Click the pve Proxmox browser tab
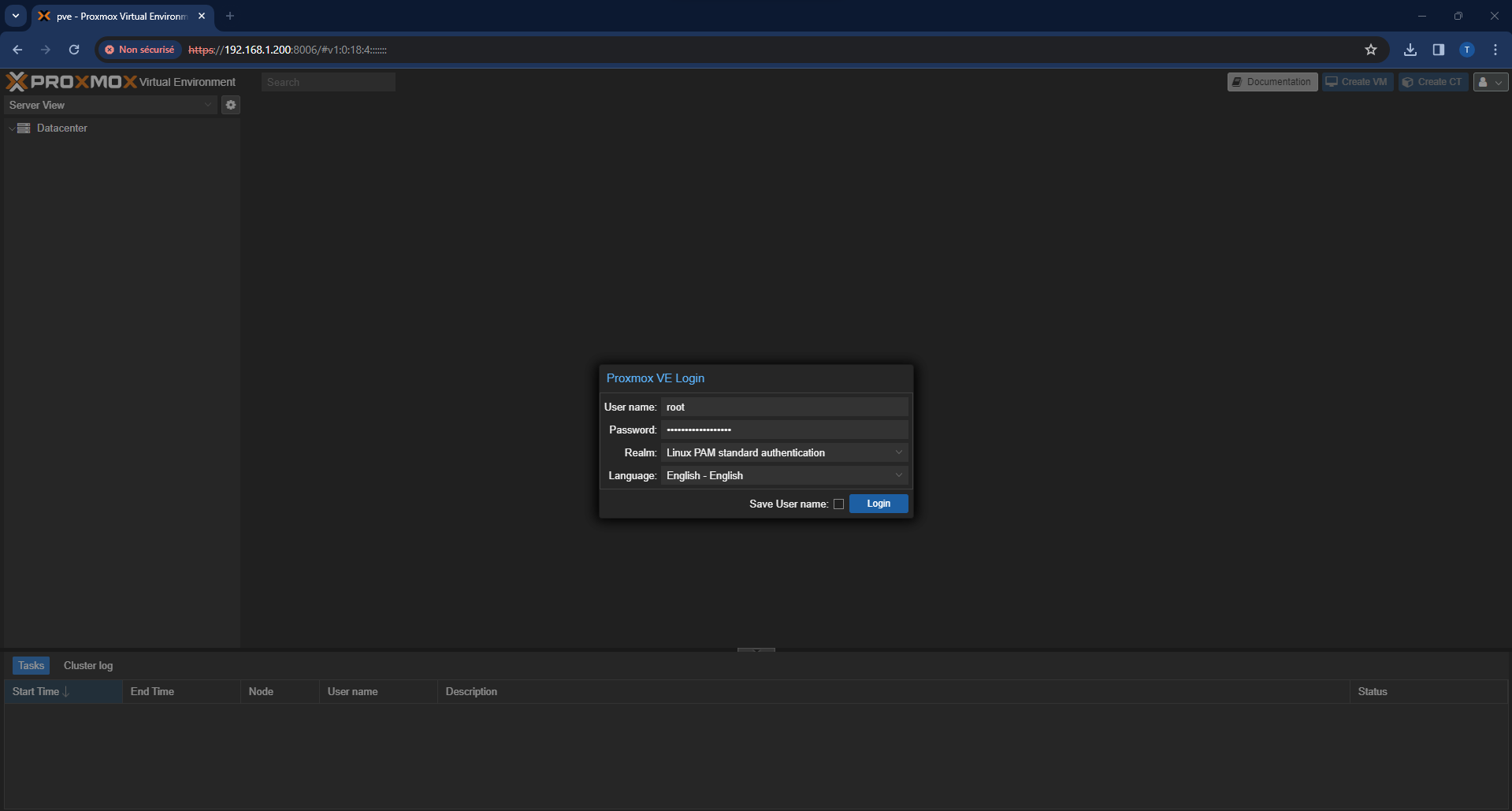The width and height of the screenshot is (1512, 811). point(122,16)
